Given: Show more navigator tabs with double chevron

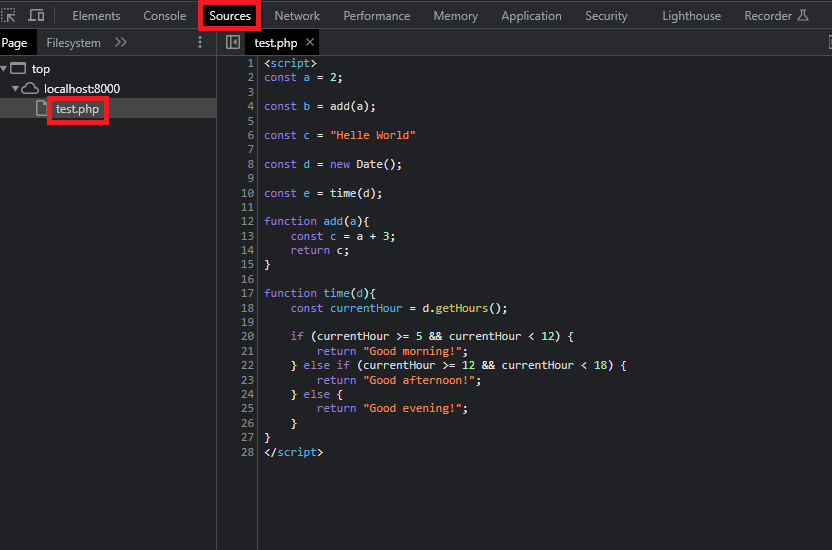Looking at the screenshot, I should click(121, 43).
